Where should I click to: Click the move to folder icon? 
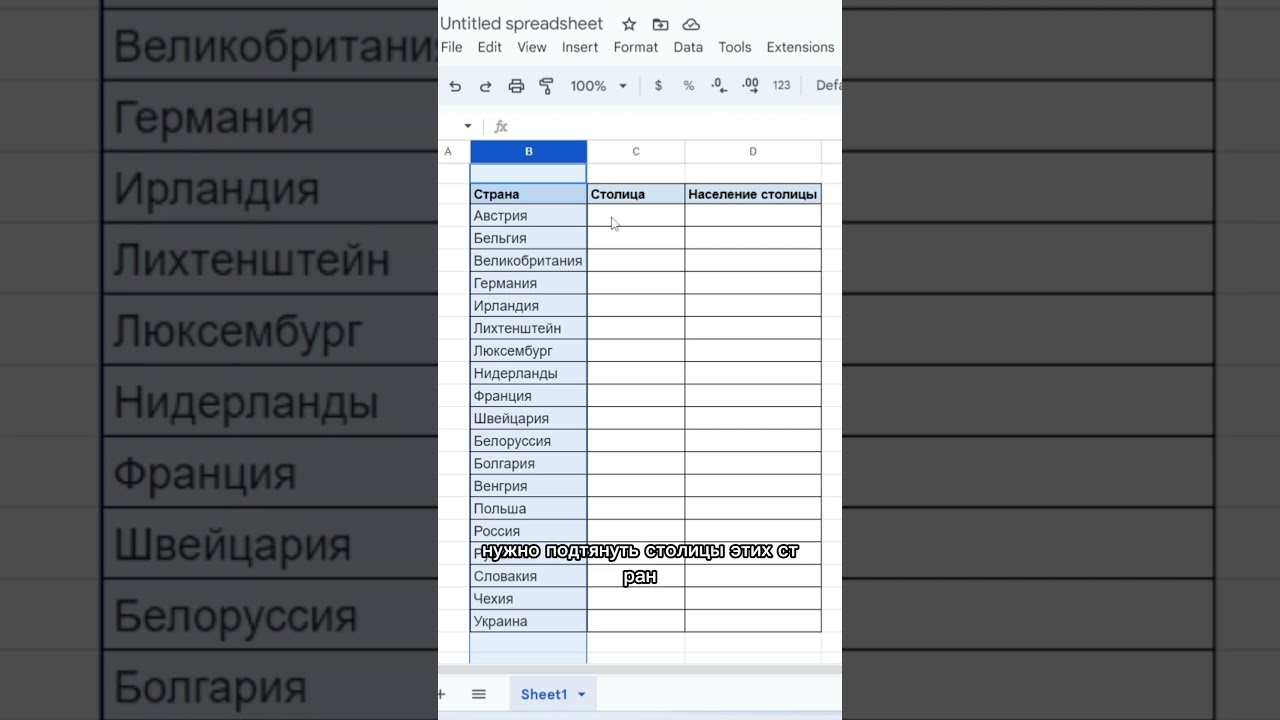(x=660, y=24)
